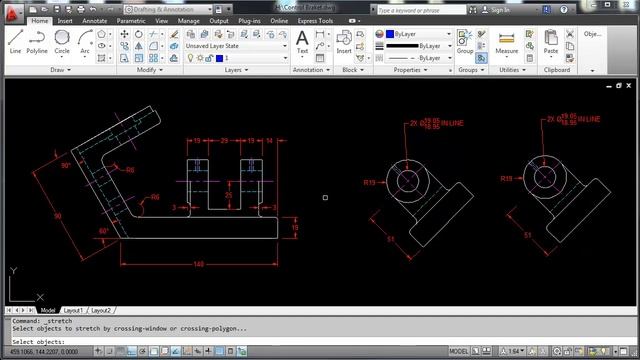Screen dimensions: 640x360
Task: Click the keyword search field
Action: pos(420,10)
